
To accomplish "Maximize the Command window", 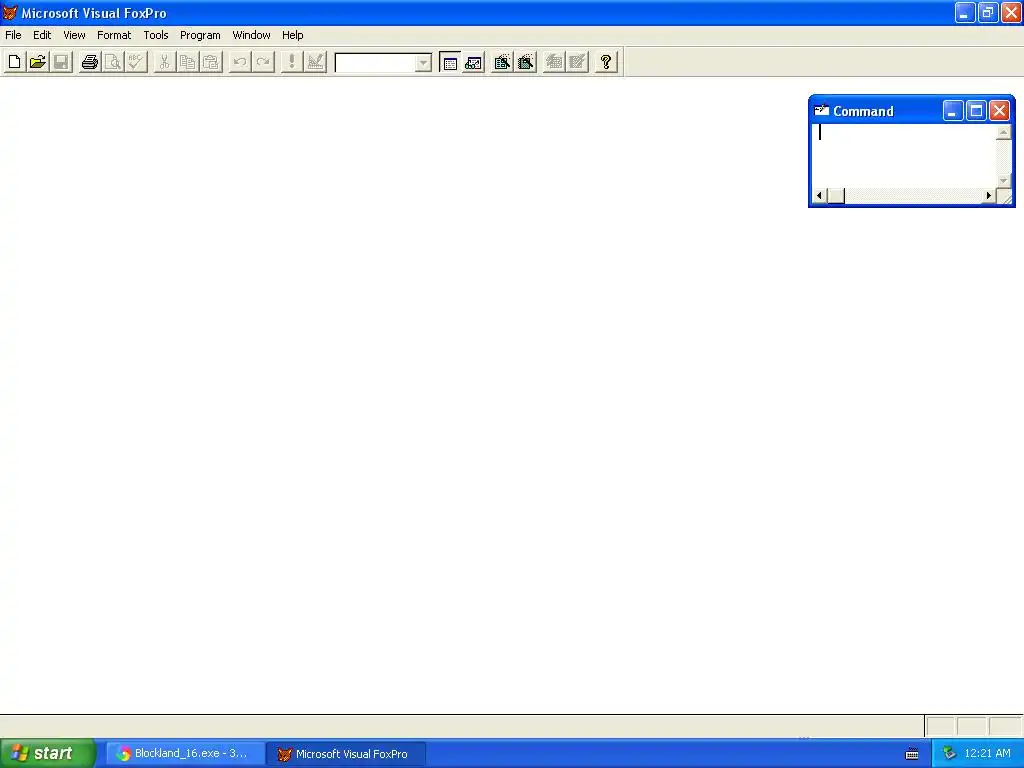I will pos(976,111).
